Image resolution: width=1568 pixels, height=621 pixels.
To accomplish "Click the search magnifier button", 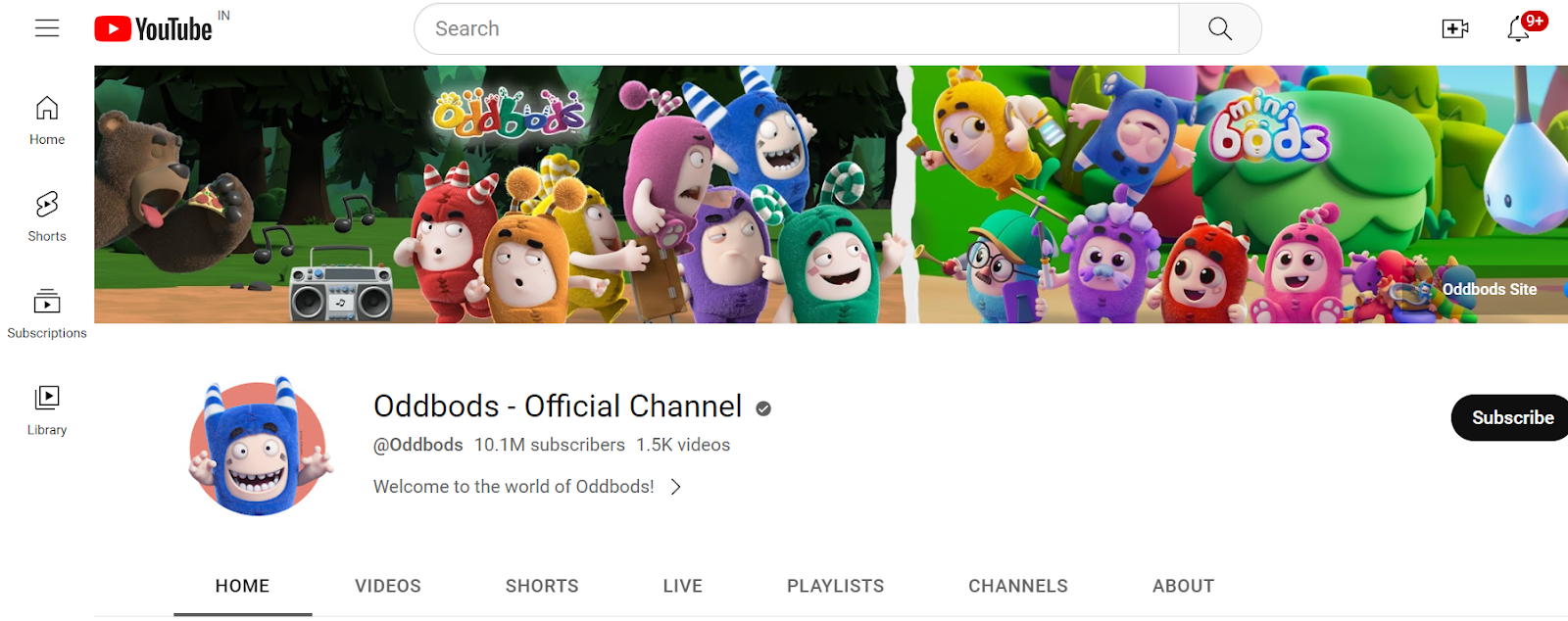I will [1220, 28].
